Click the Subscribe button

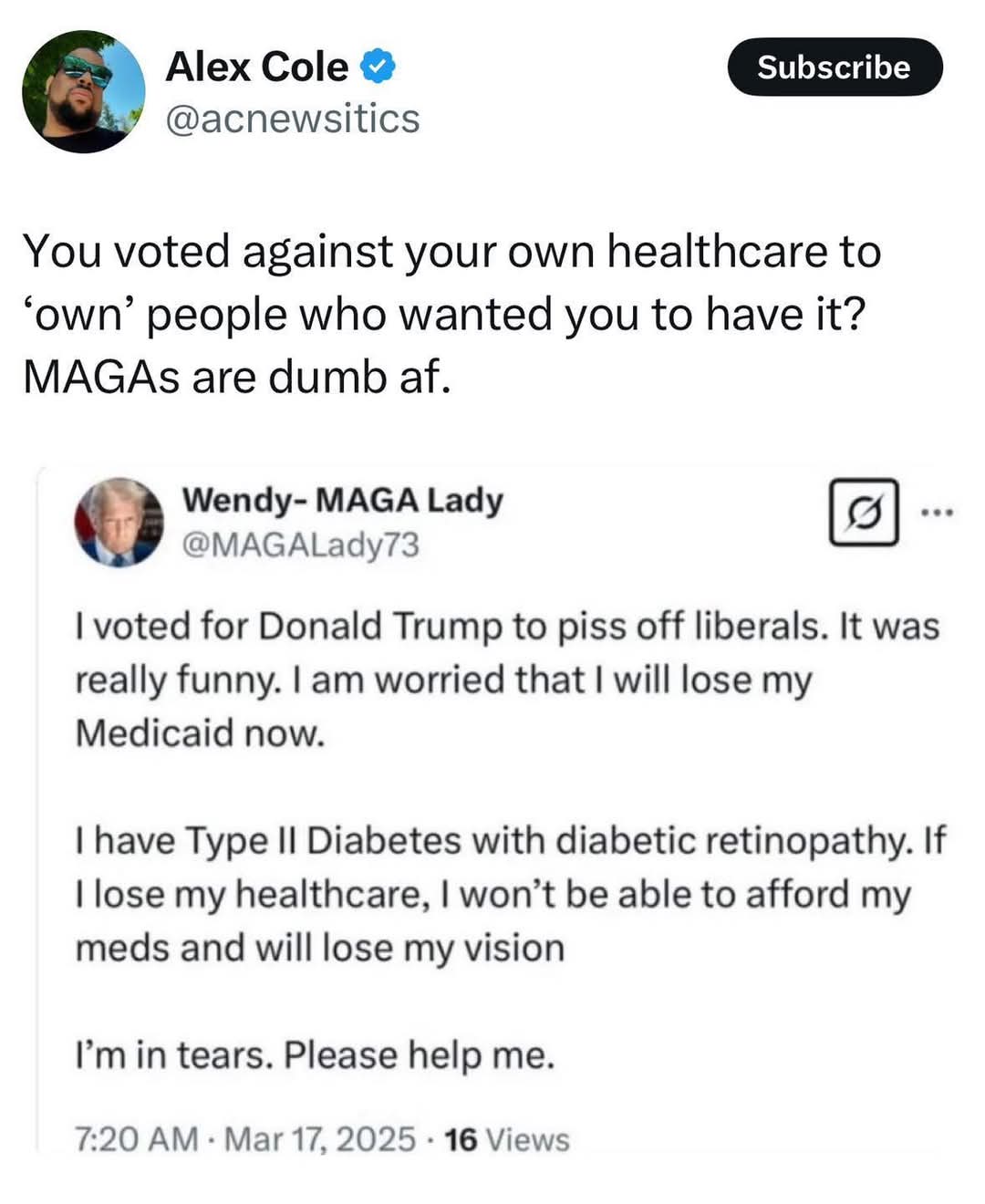pyautogui.click(x=835, y=67)
